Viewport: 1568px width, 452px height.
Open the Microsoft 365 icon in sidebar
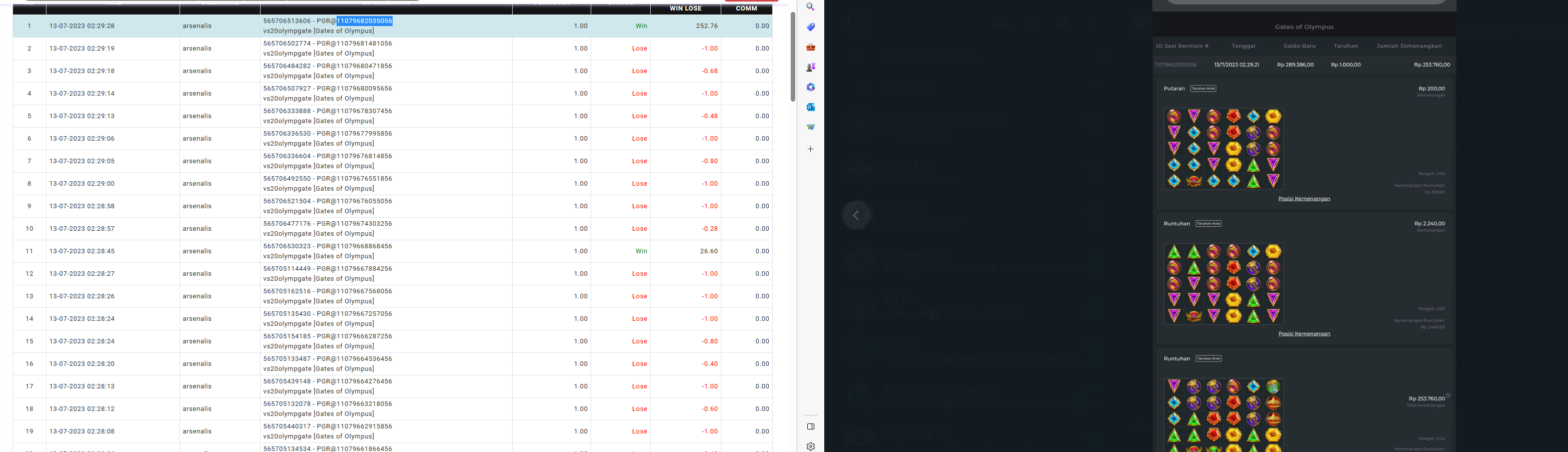pyautogui.click(x=810, y=87)
